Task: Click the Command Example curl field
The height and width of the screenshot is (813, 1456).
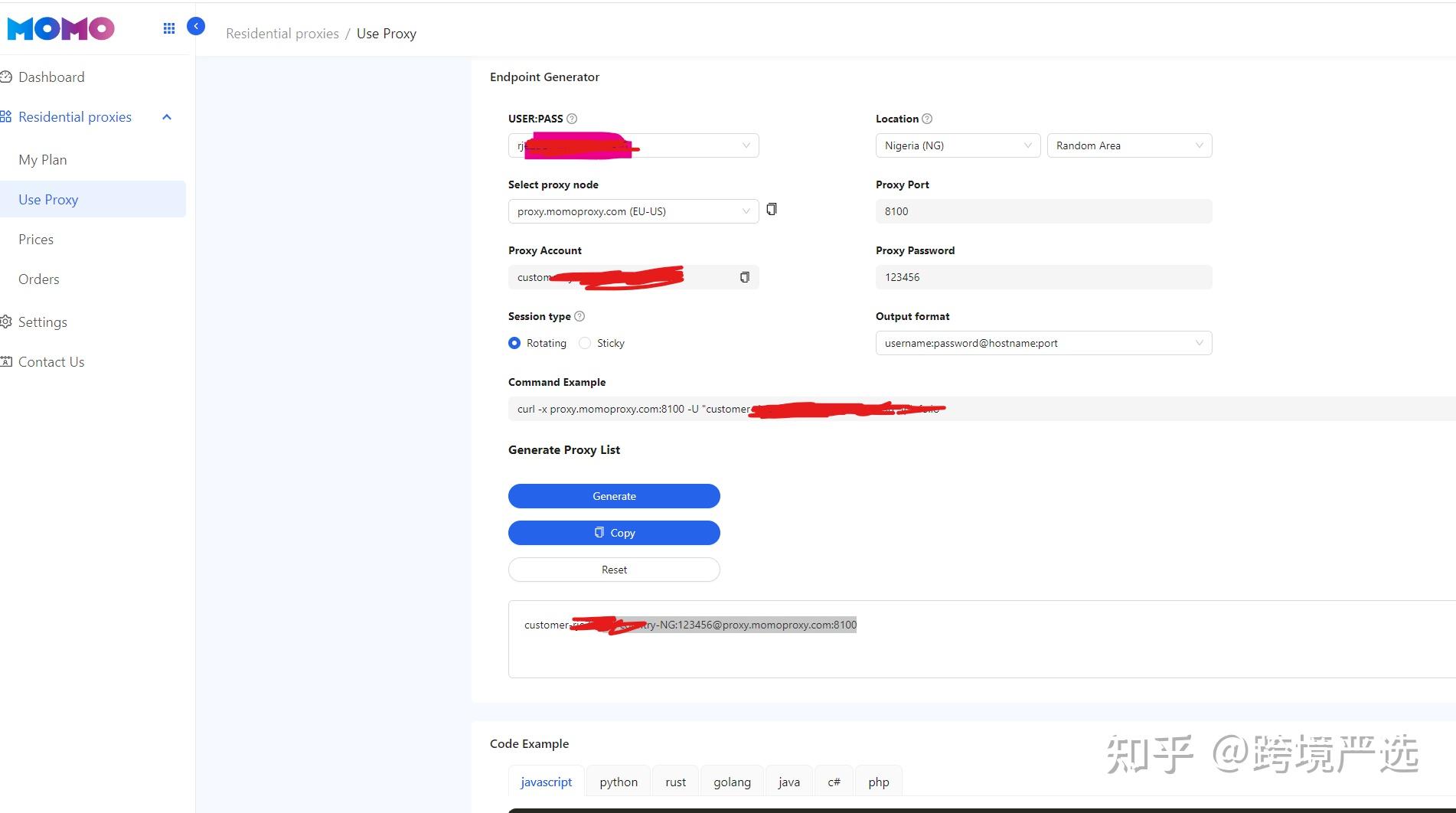Action: pos(982,409)
